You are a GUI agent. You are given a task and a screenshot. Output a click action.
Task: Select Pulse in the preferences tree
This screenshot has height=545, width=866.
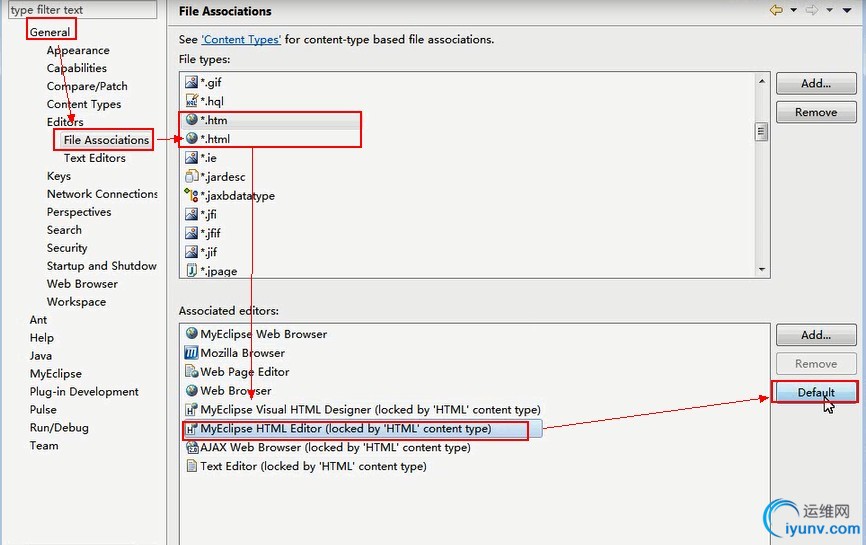coord(43,410)
